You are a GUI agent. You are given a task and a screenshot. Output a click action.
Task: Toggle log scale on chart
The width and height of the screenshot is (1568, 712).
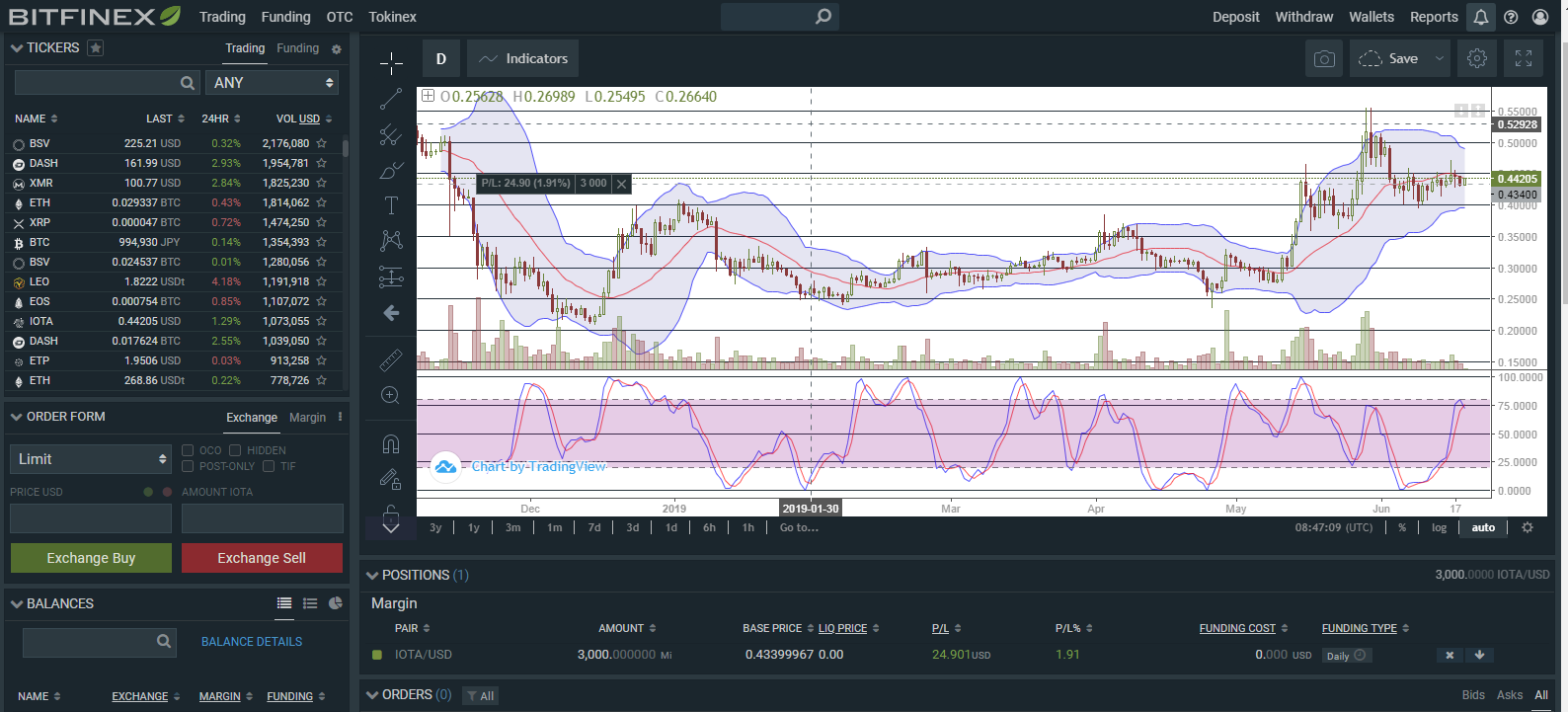(x=1439, y=527)
